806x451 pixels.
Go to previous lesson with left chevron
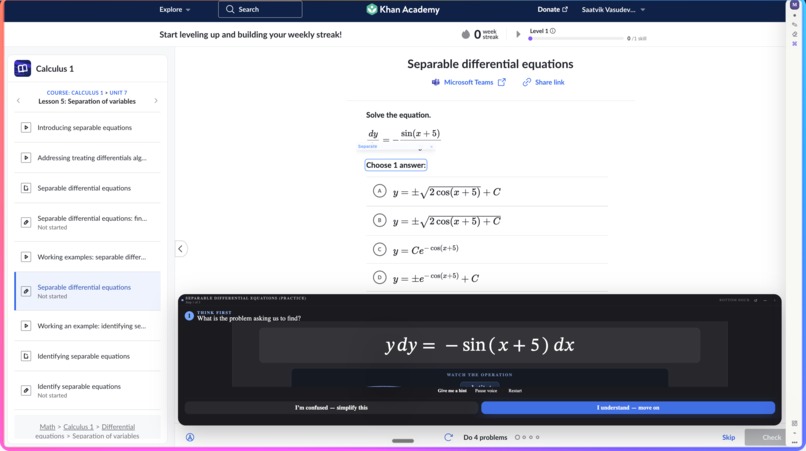coord(19,101)
